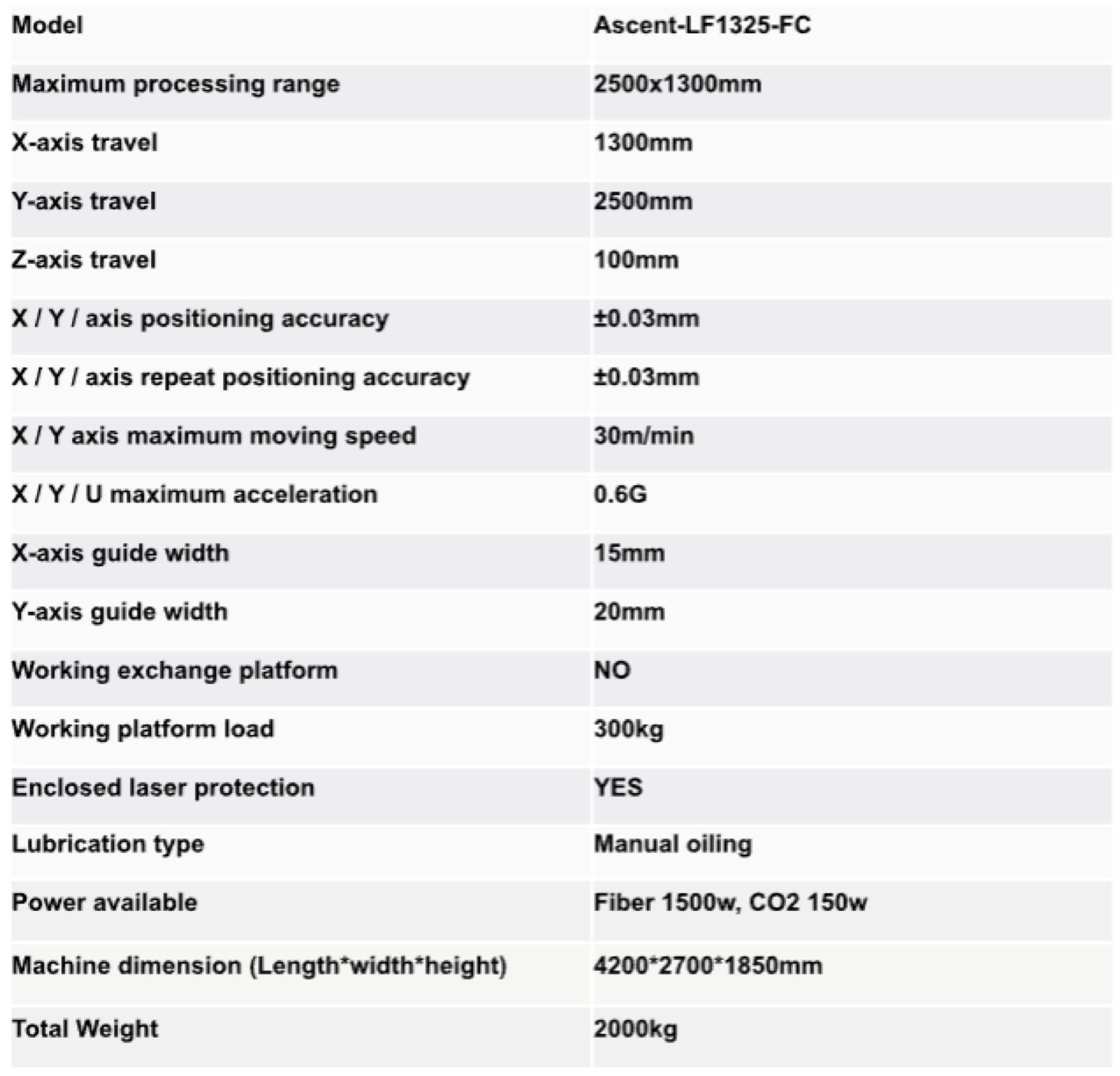Click the axis positioning accuracy label
The image size is (1120, 1076).
coord(200,319)
